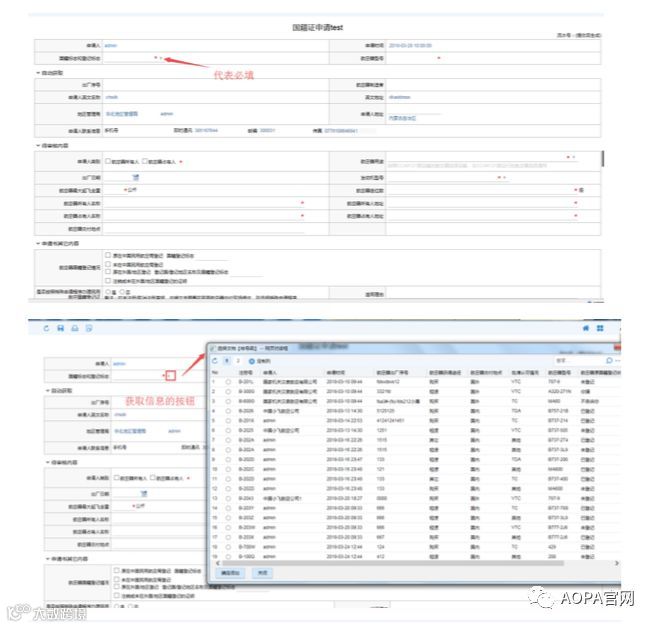The width and height of the screenshot is (655, 627).
Task: Click the print icon in the lower page toolbar
Action: (x=75, y=328)
